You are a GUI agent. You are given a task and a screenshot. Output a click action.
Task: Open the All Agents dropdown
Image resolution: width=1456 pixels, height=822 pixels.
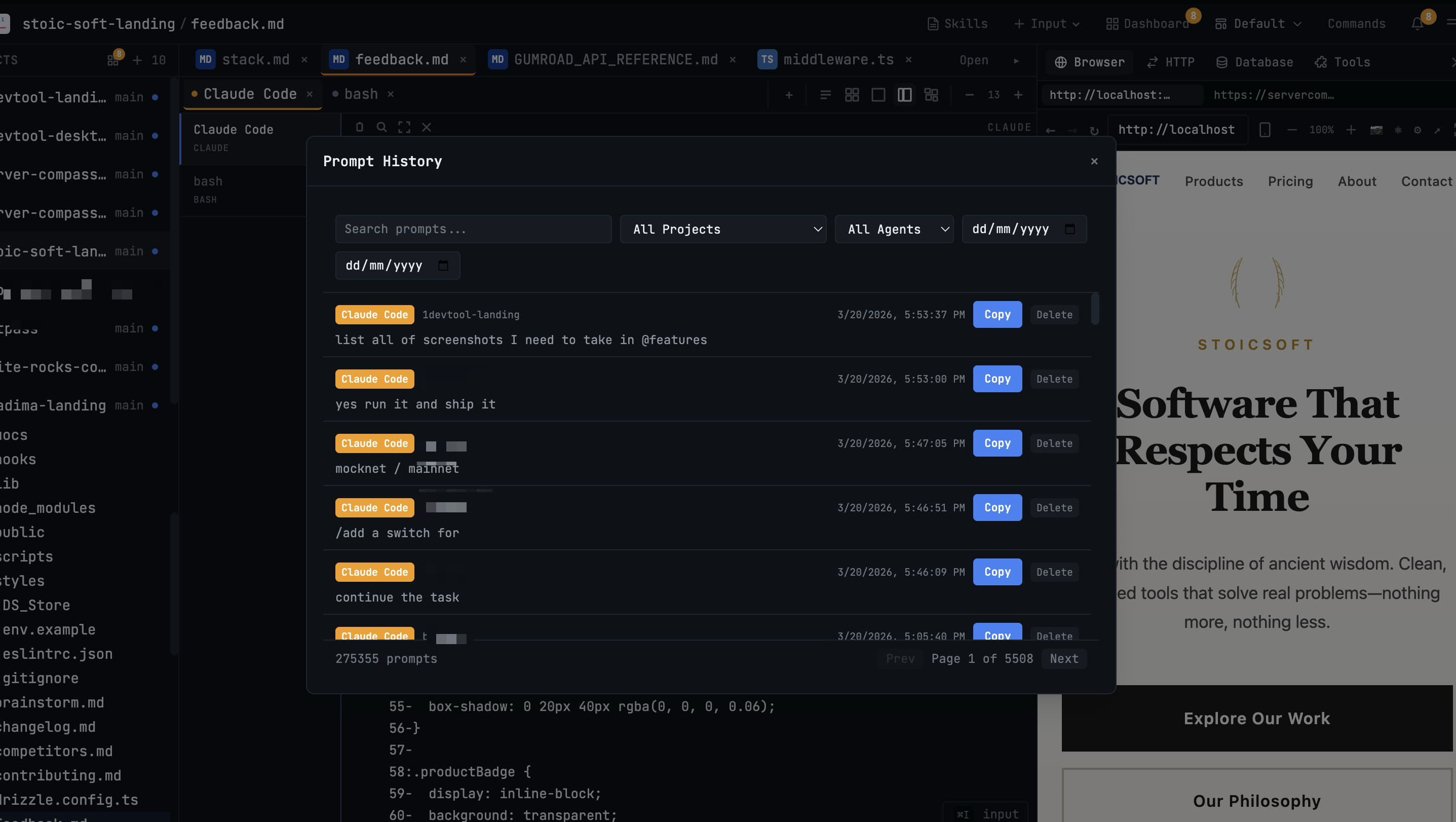click(x=894, y=229)
